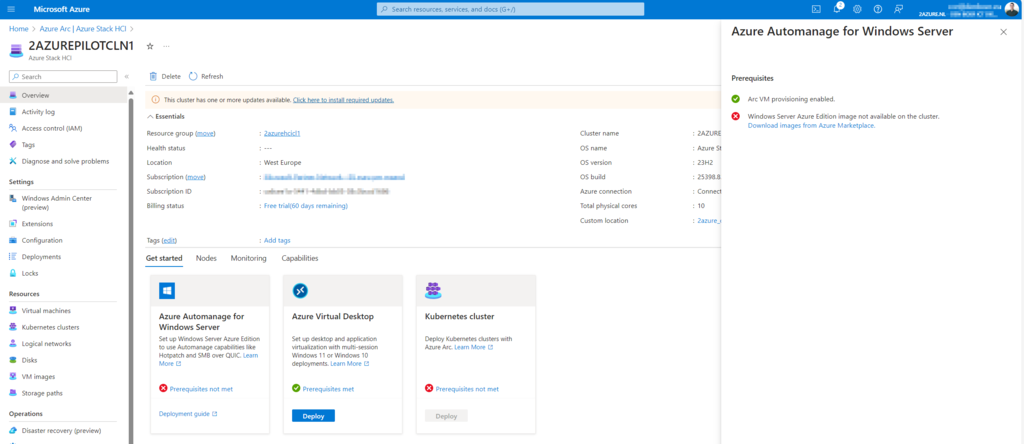Open Learn More link in Kubernetes cluster card

[473, 347]
